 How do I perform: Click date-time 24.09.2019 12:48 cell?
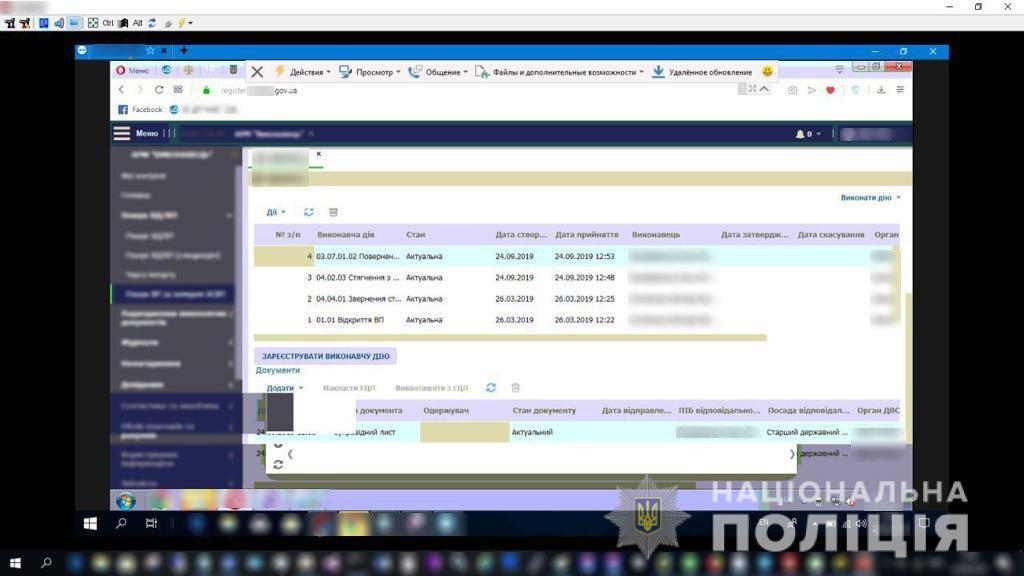click(584, 278)
